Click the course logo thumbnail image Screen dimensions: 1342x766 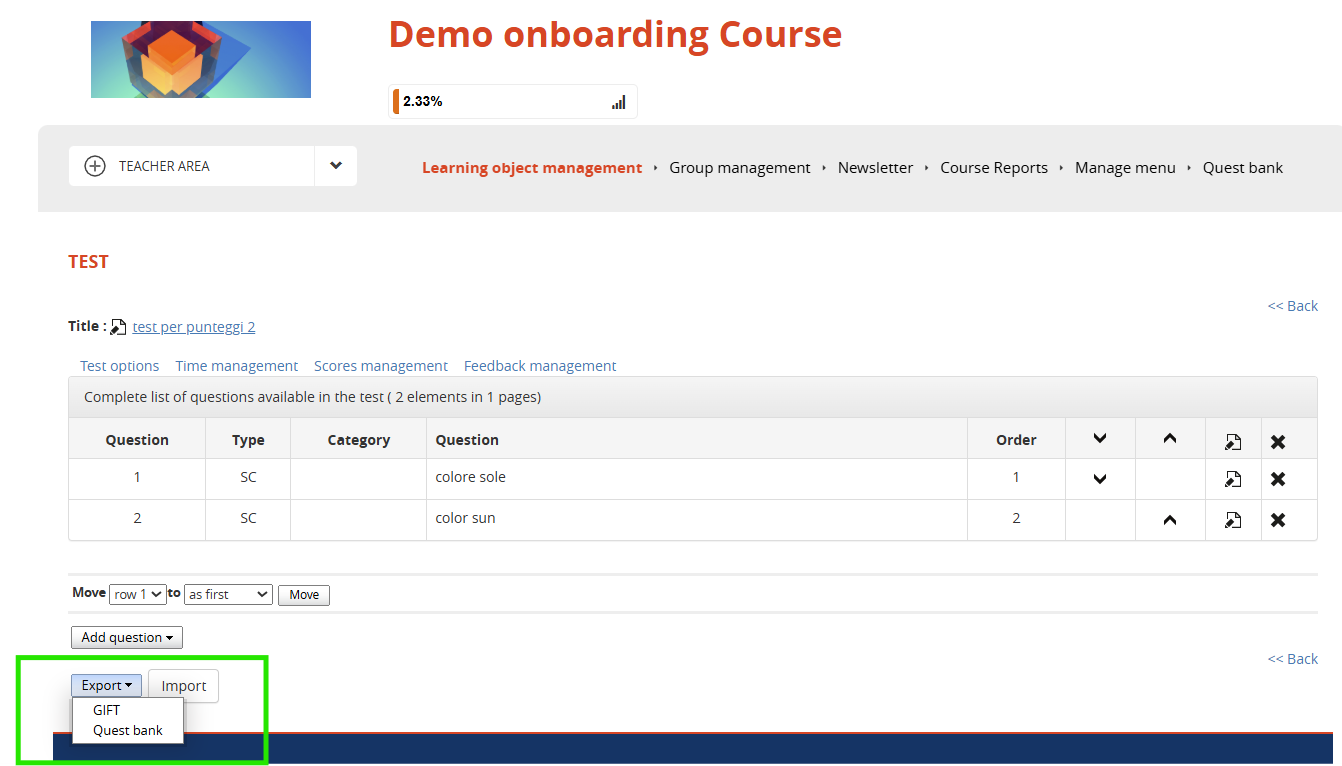click(201, 60)
